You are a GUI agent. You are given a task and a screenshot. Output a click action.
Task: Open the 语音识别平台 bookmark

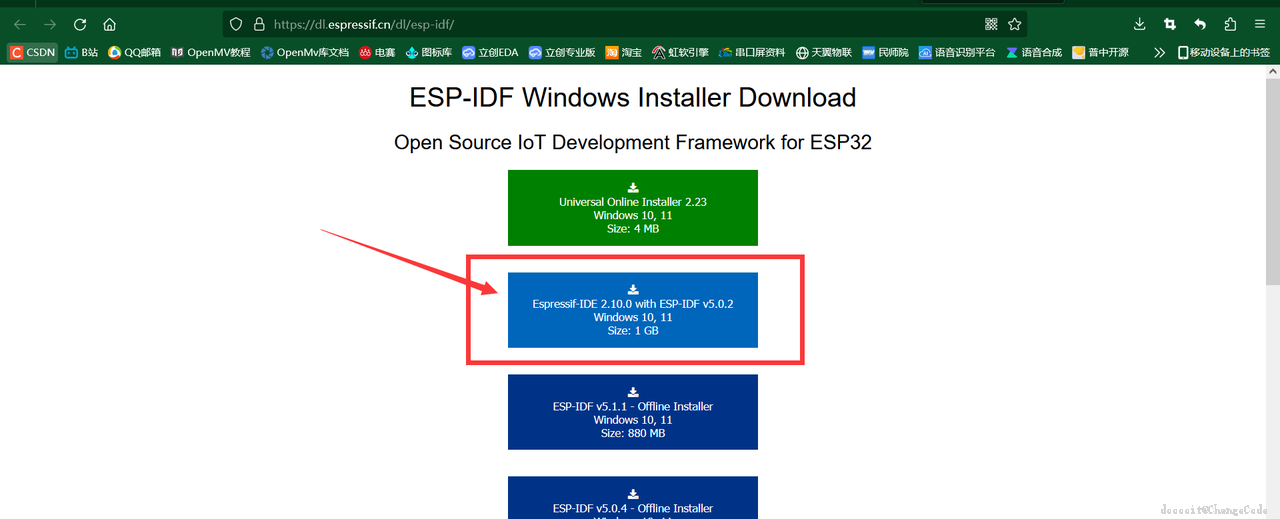pyautogui.click(x=957, y=52)
